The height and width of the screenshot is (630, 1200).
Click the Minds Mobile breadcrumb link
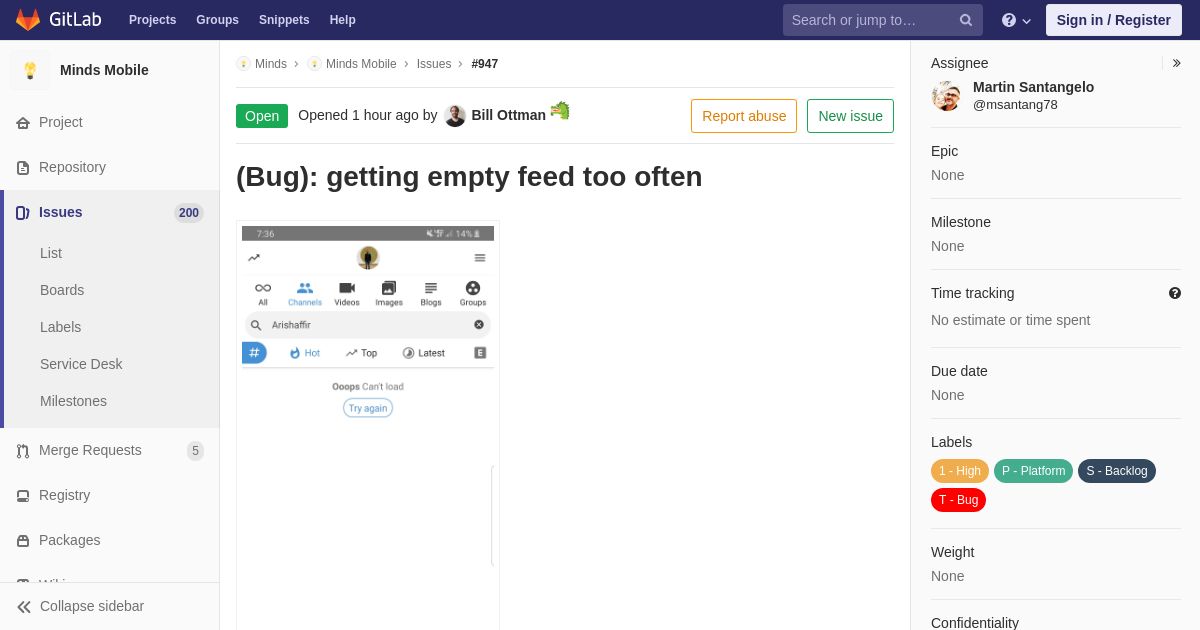coord(361,64)
